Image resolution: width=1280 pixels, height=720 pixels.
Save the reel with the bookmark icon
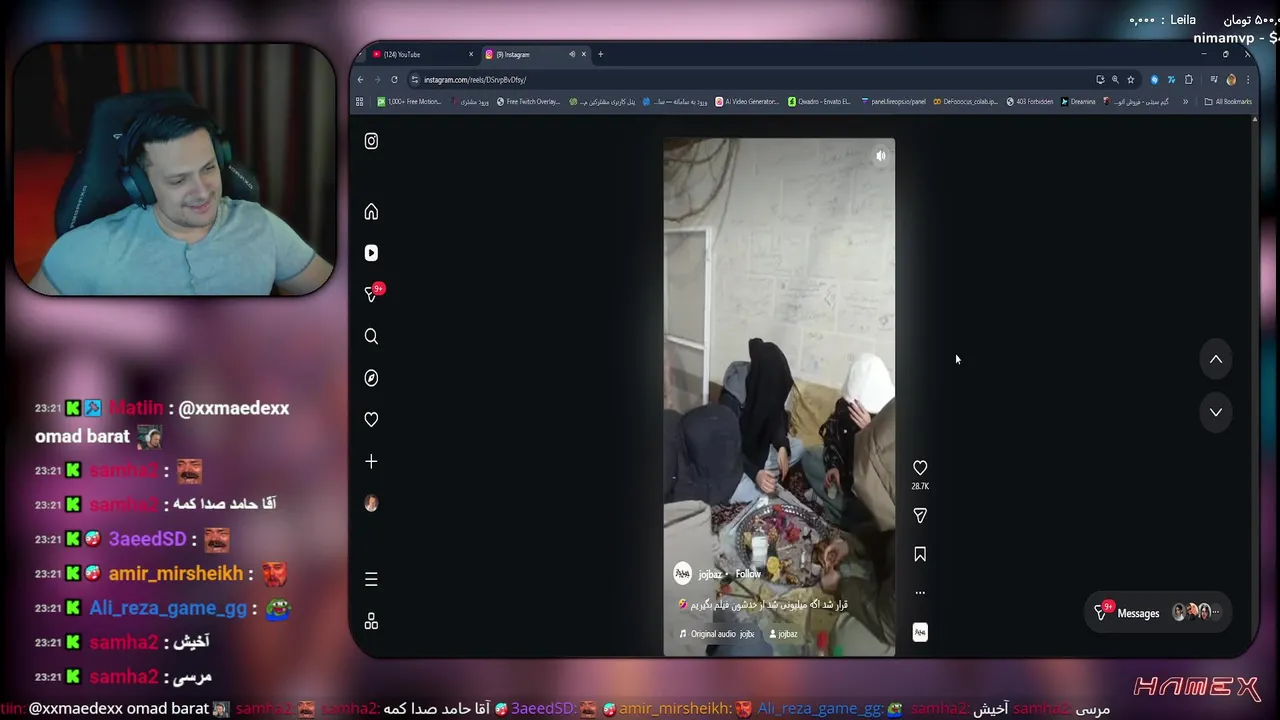pos(920,554)
